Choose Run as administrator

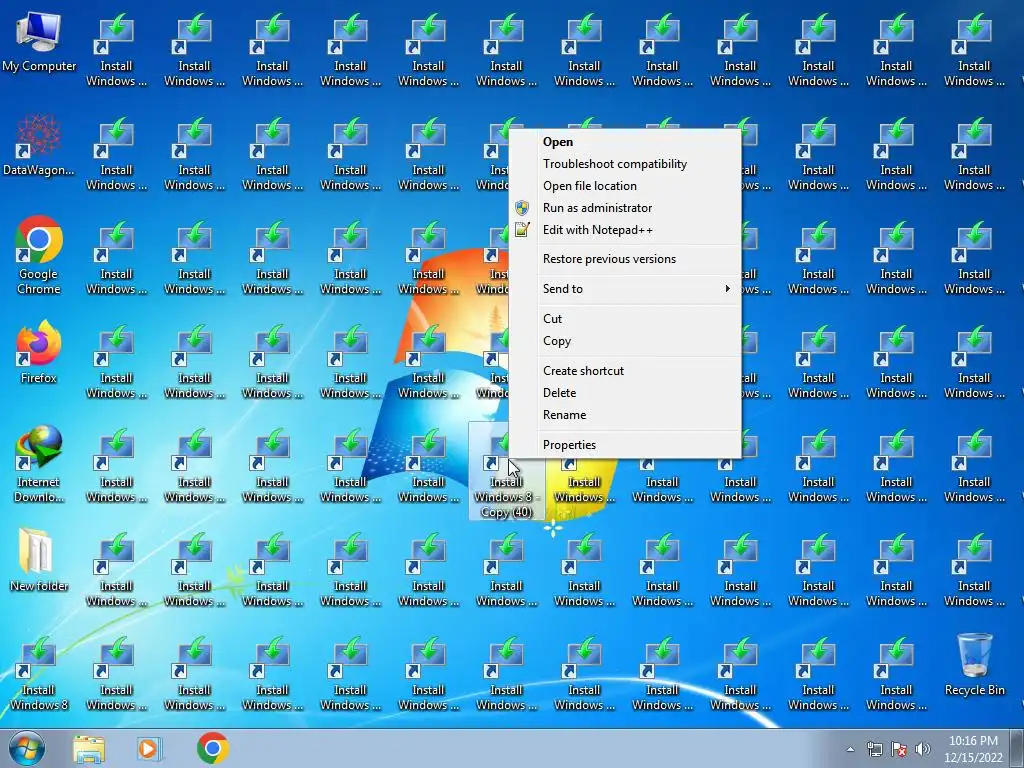[x=625, y=208]
